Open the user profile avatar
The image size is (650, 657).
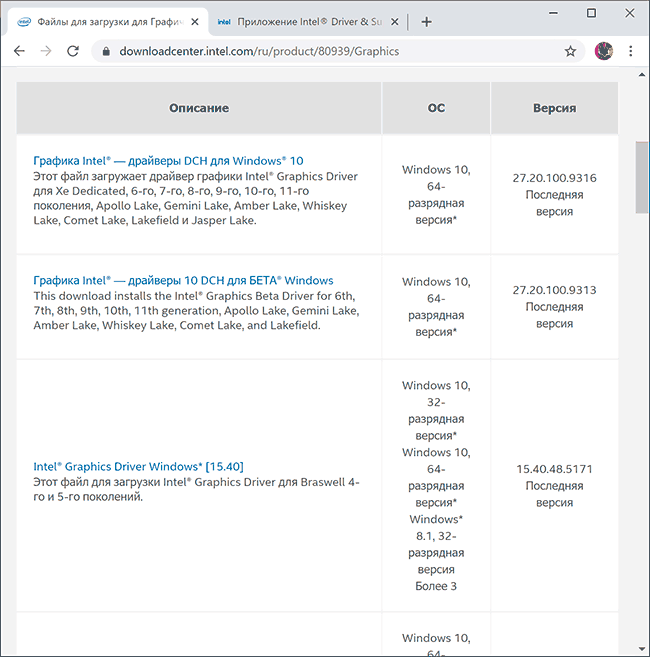pos(603,51)
